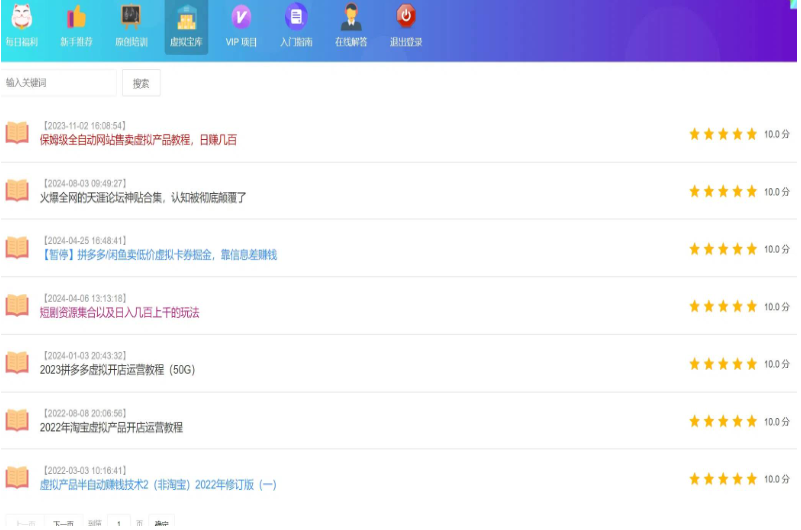Go to next page with 下一页
The image size is (801, 530).
[63, 522]
